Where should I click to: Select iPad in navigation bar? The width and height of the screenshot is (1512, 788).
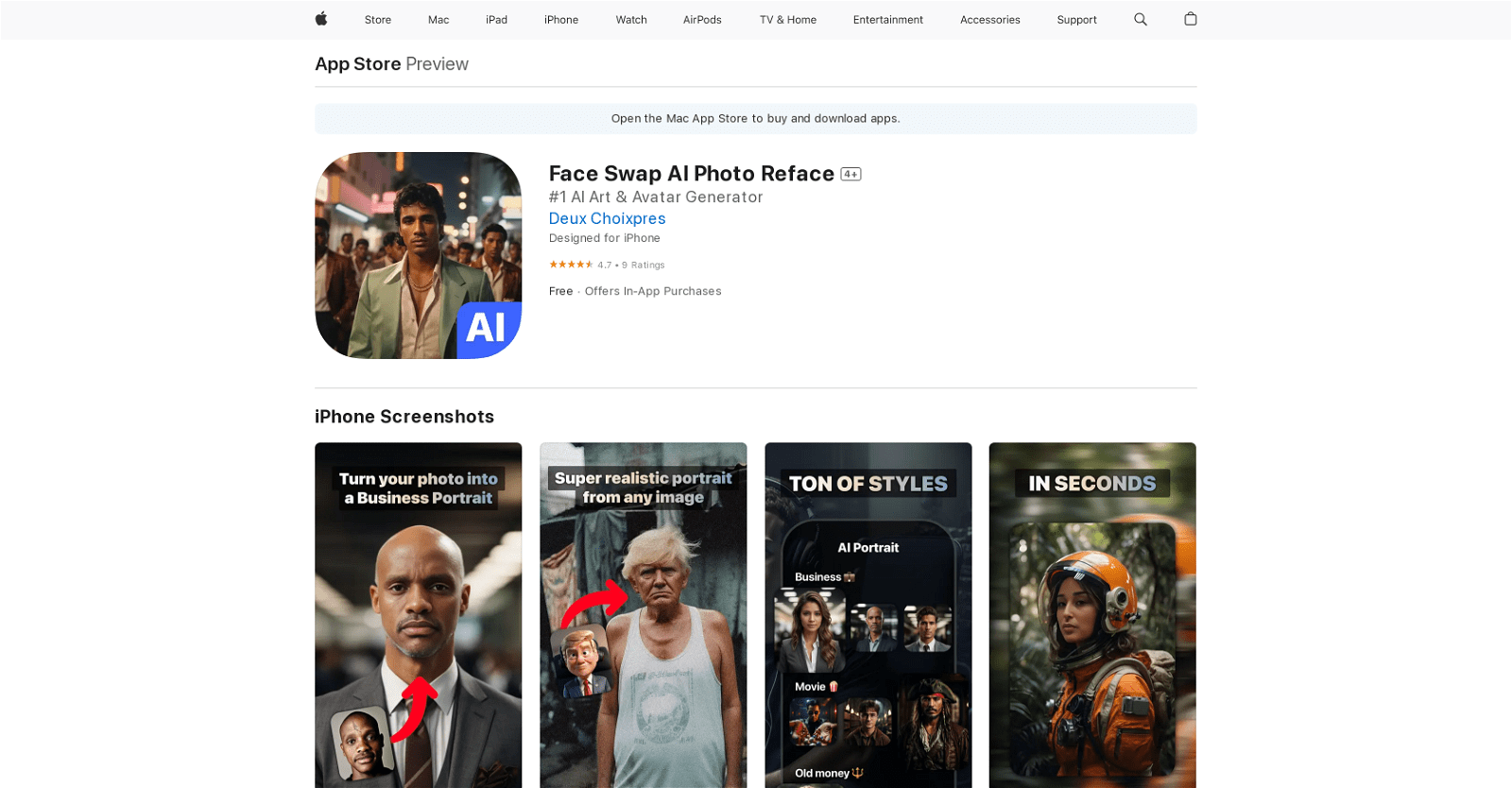click(496, 20)
